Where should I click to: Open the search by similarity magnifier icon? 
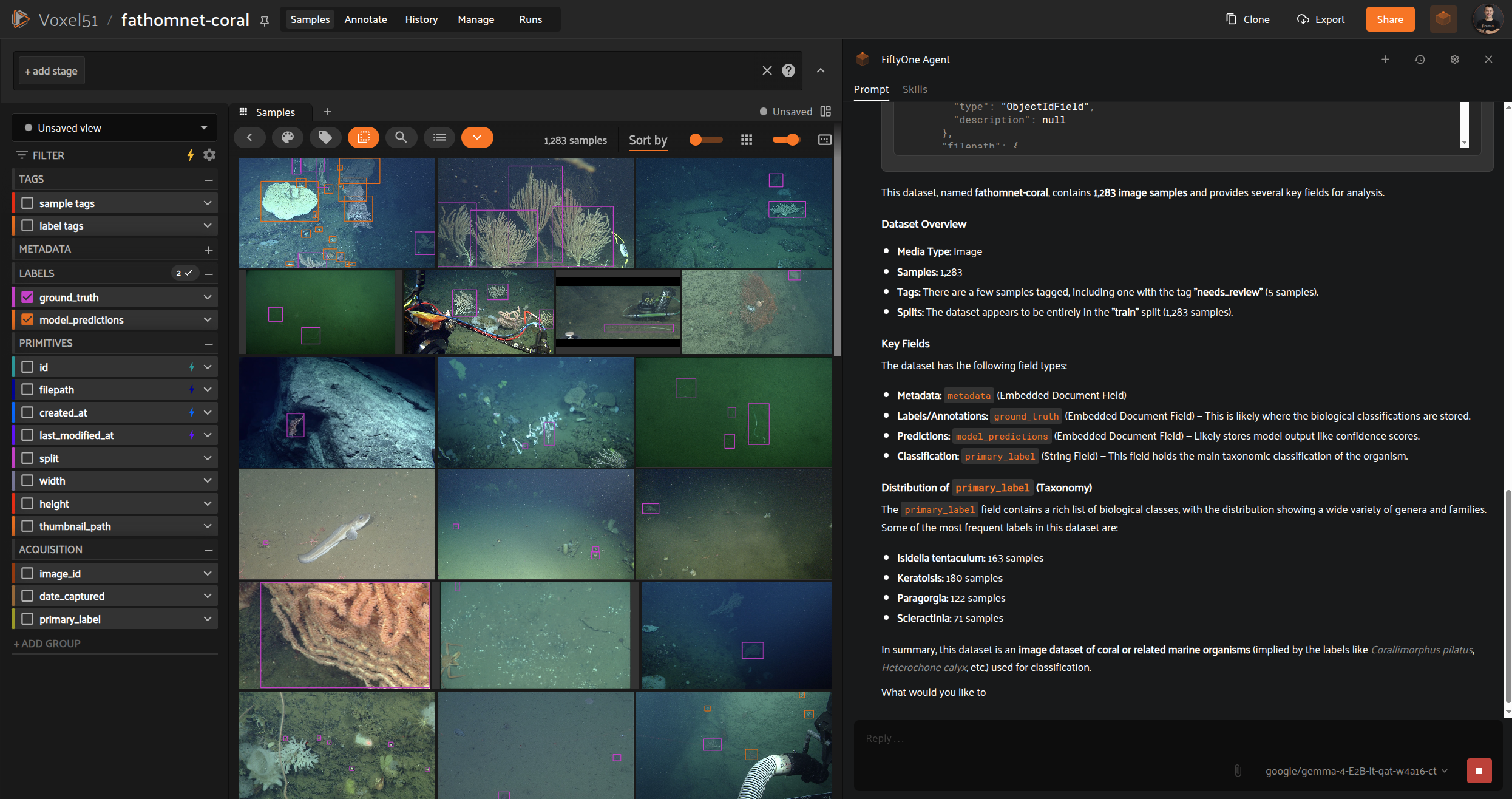pyautogui.click(x=401, y=138)
